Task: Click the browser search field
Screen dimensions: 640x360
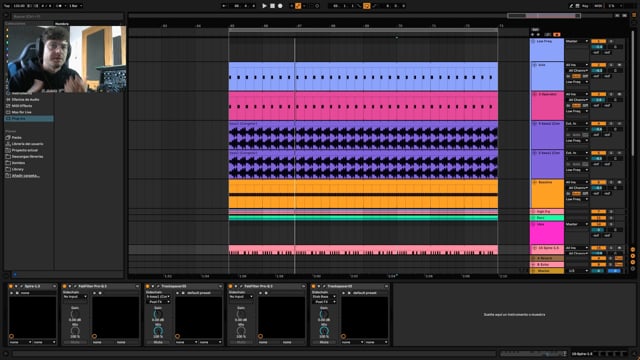Action: coord(67,16)
